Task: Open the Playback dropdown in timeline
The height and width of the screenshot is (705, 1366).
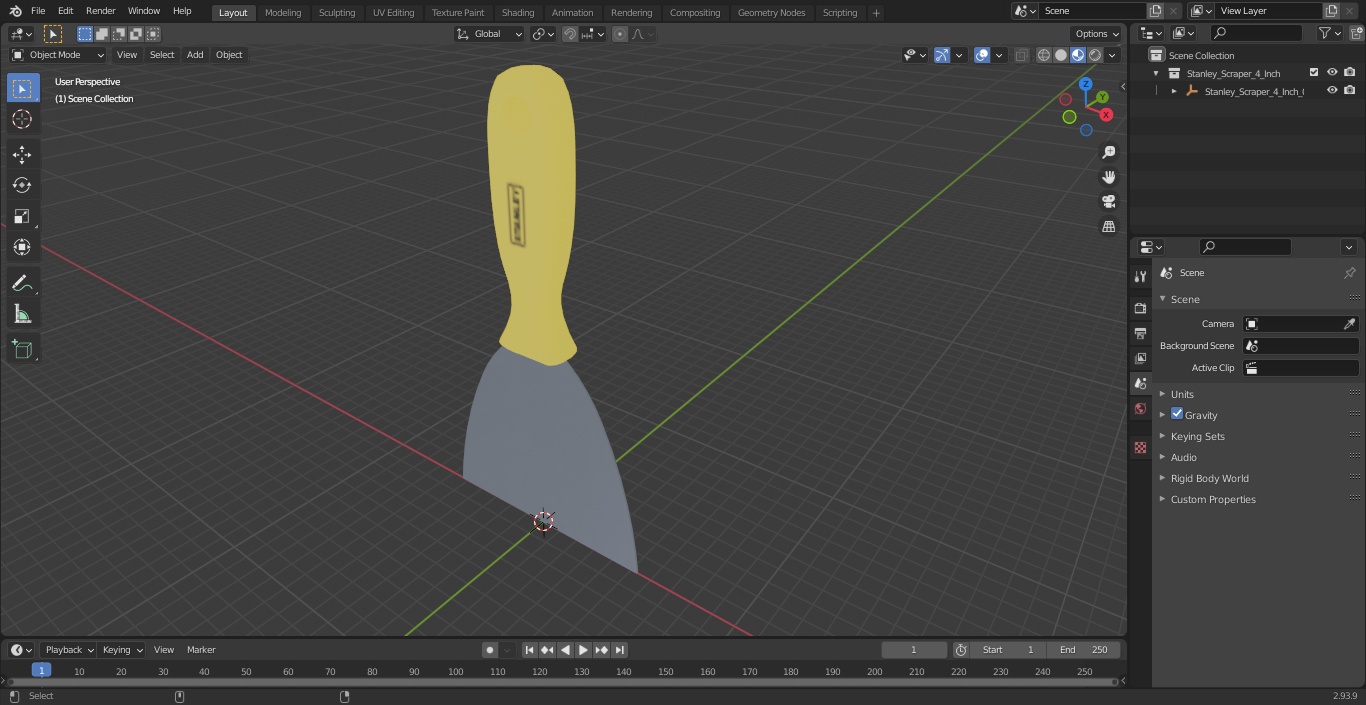Action: click(x=68, y=650)
